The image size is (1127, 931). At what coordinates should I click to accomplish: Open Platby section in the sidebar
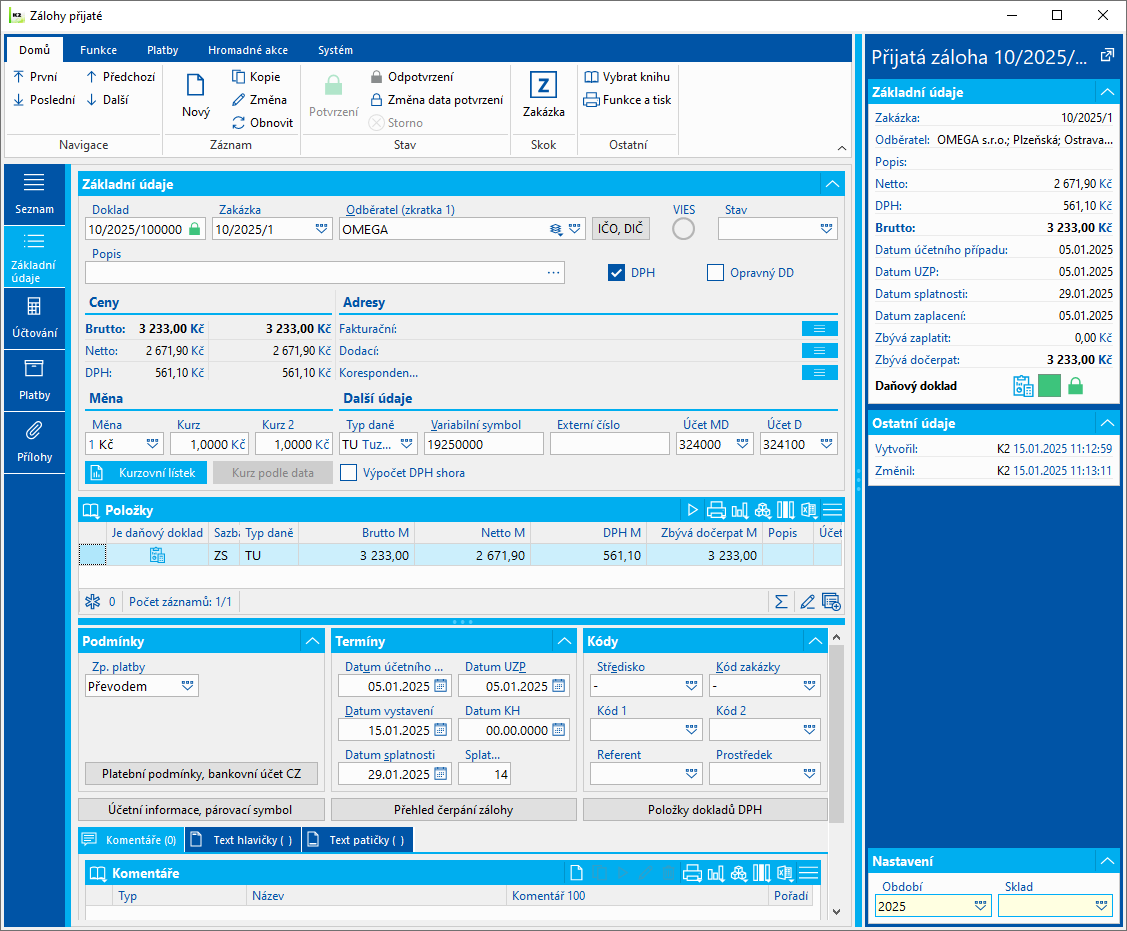click(34, 379)
